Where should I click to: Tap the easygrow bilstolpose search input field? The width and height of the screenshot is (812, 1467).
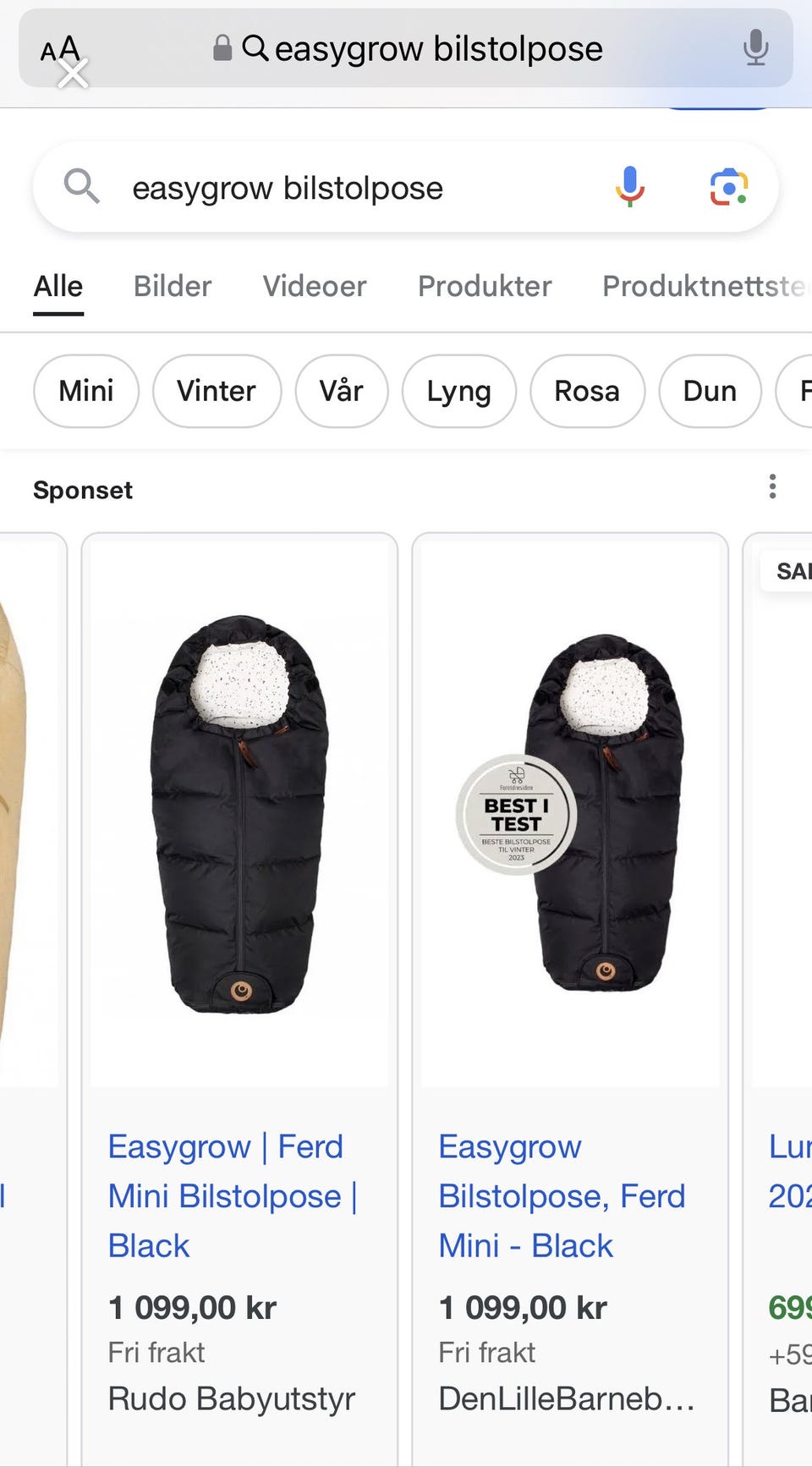(364, 188)
